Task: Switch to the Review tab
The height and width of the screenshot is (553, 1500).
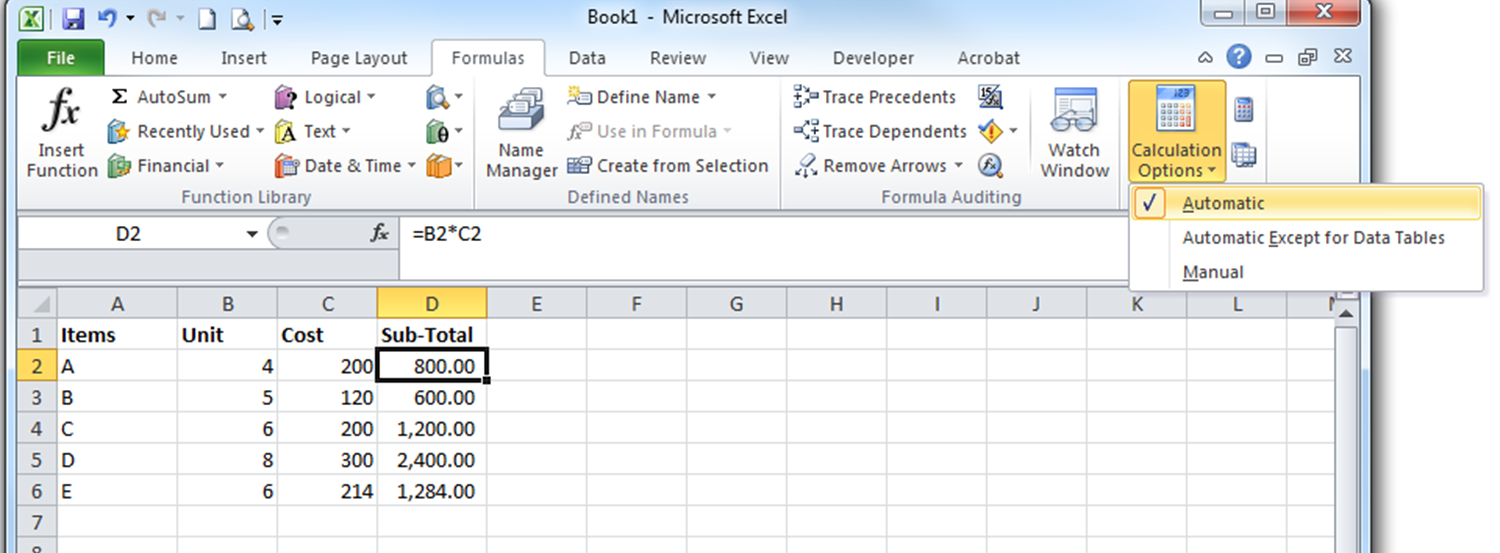Action: [x=678, y=58]
